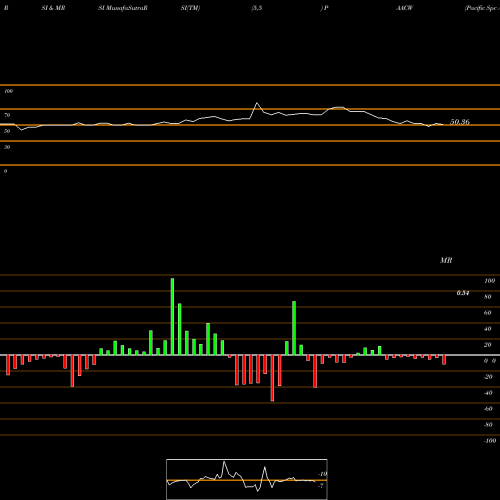Click the last red bar at MR series end

[x=444, y=360]
